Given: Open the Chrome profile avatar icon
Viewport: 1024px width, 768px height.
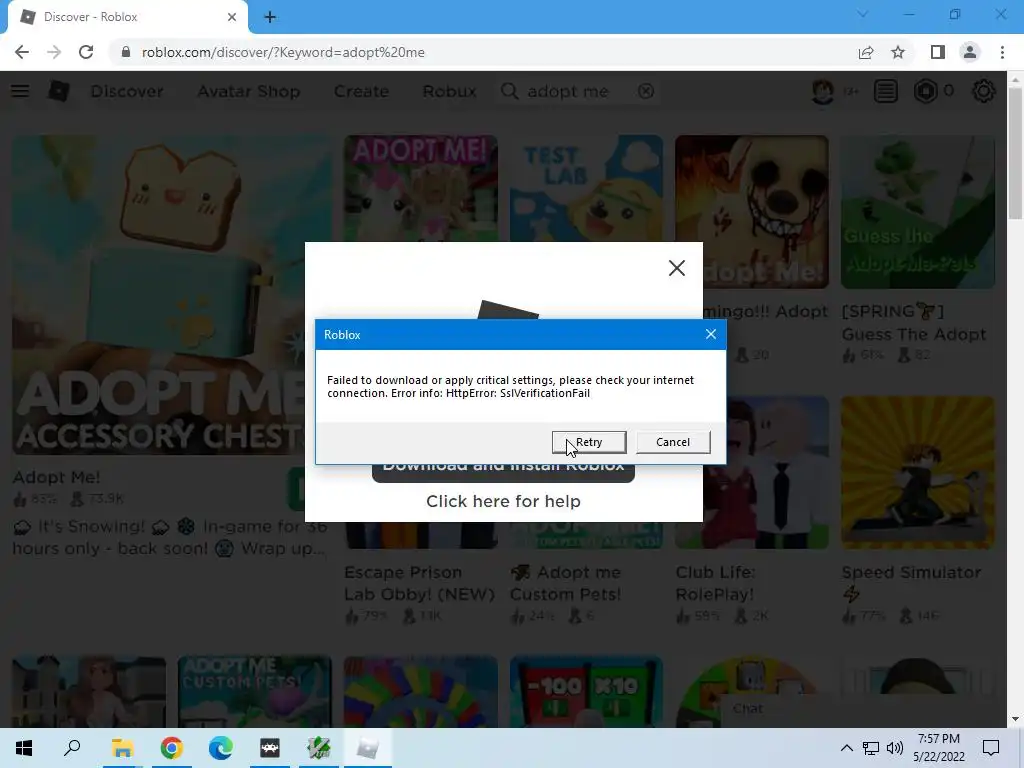Looking at the screenshot, I should click(x=970, y=52).
